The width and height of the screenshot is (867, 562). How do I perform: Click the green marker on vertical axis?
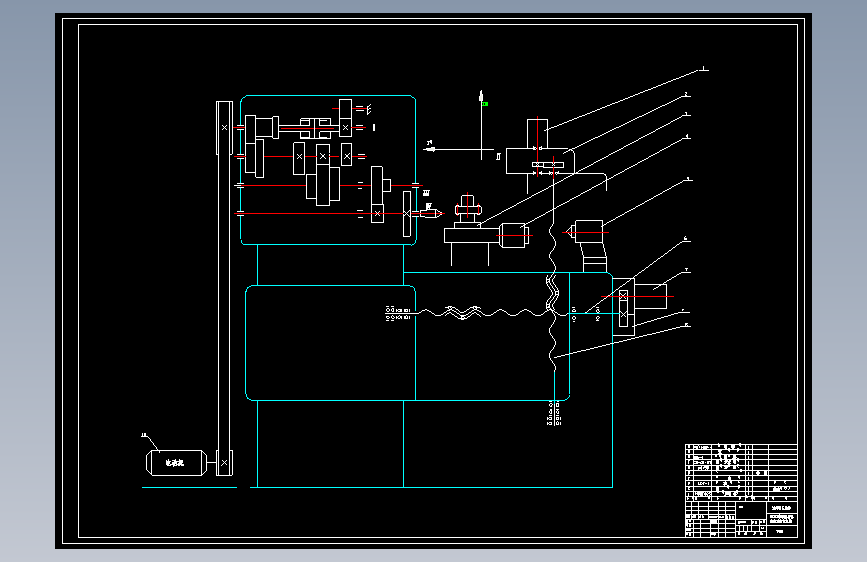tap(484, 104)
